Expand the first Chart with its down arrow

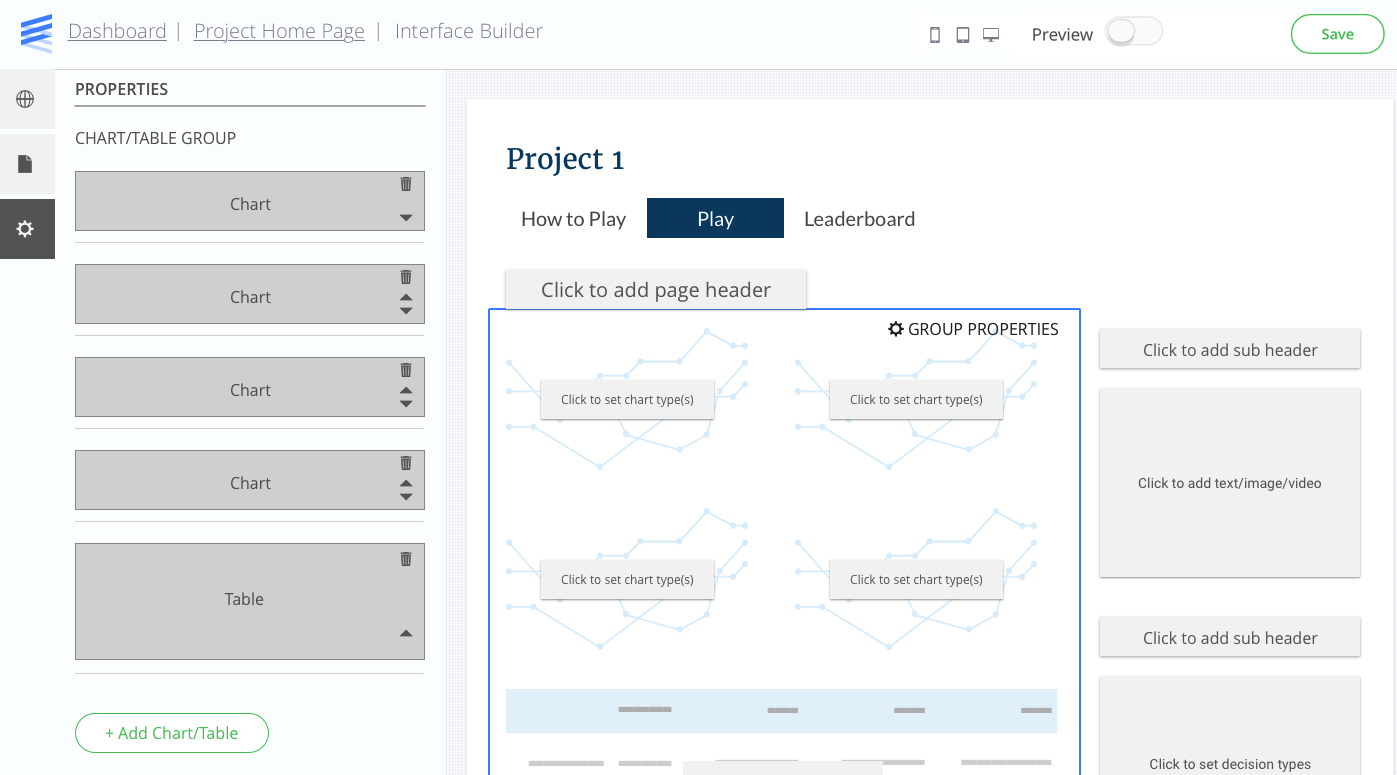406,218
